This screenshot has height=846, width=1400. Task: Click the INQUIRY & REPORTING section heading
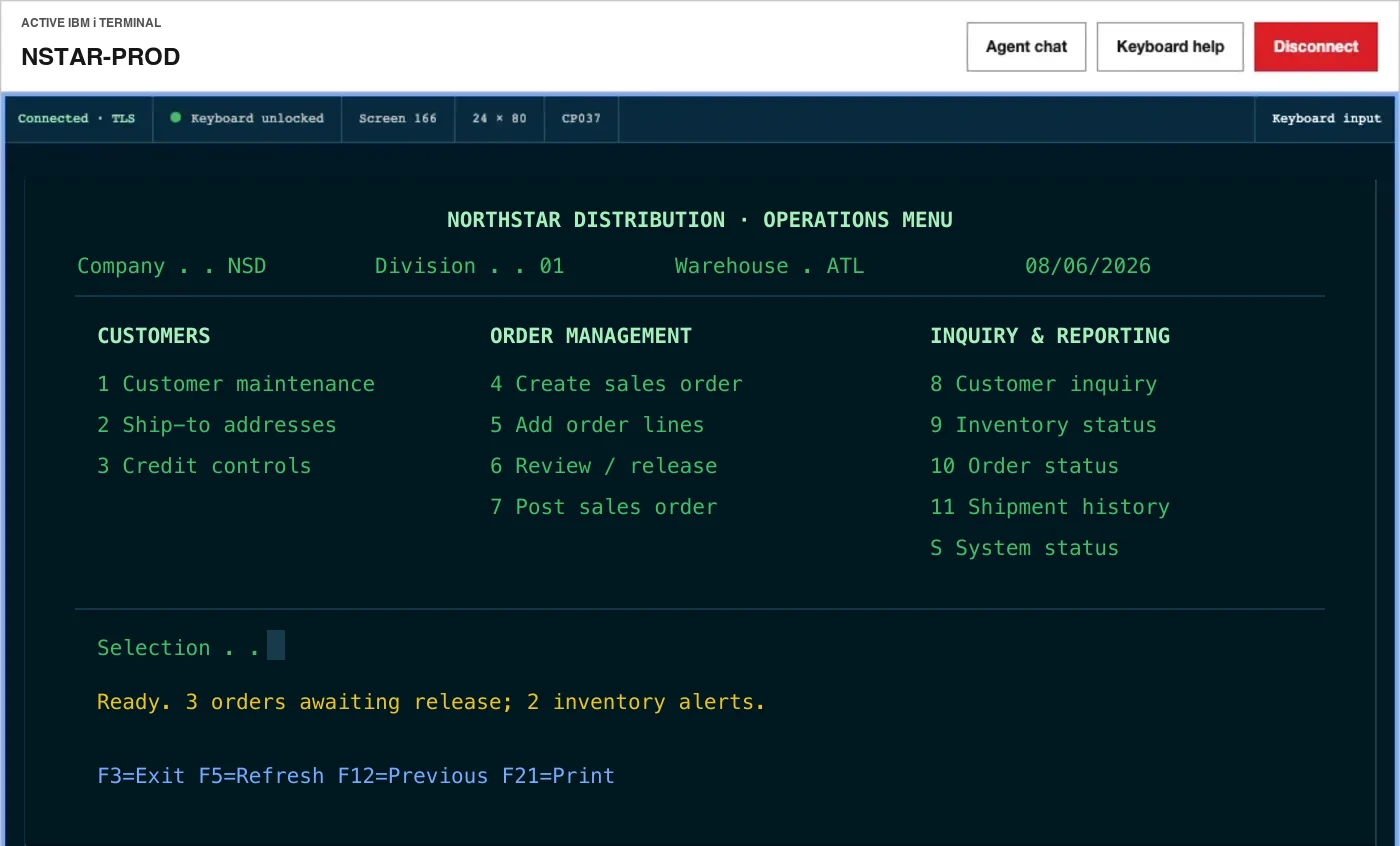point(1050,336)
